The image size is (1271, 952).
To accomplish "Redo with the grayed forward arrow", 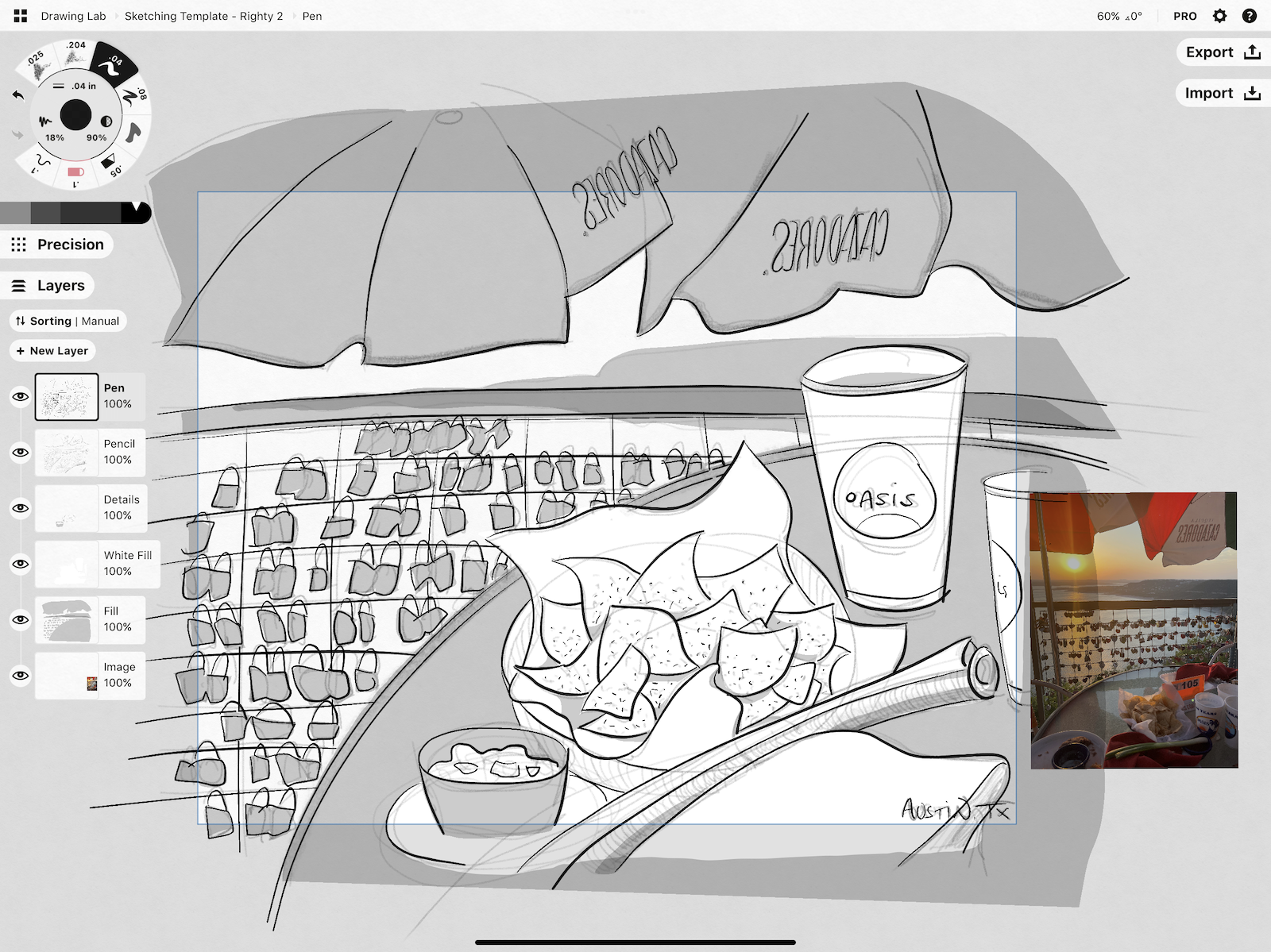I will point(18,134).
